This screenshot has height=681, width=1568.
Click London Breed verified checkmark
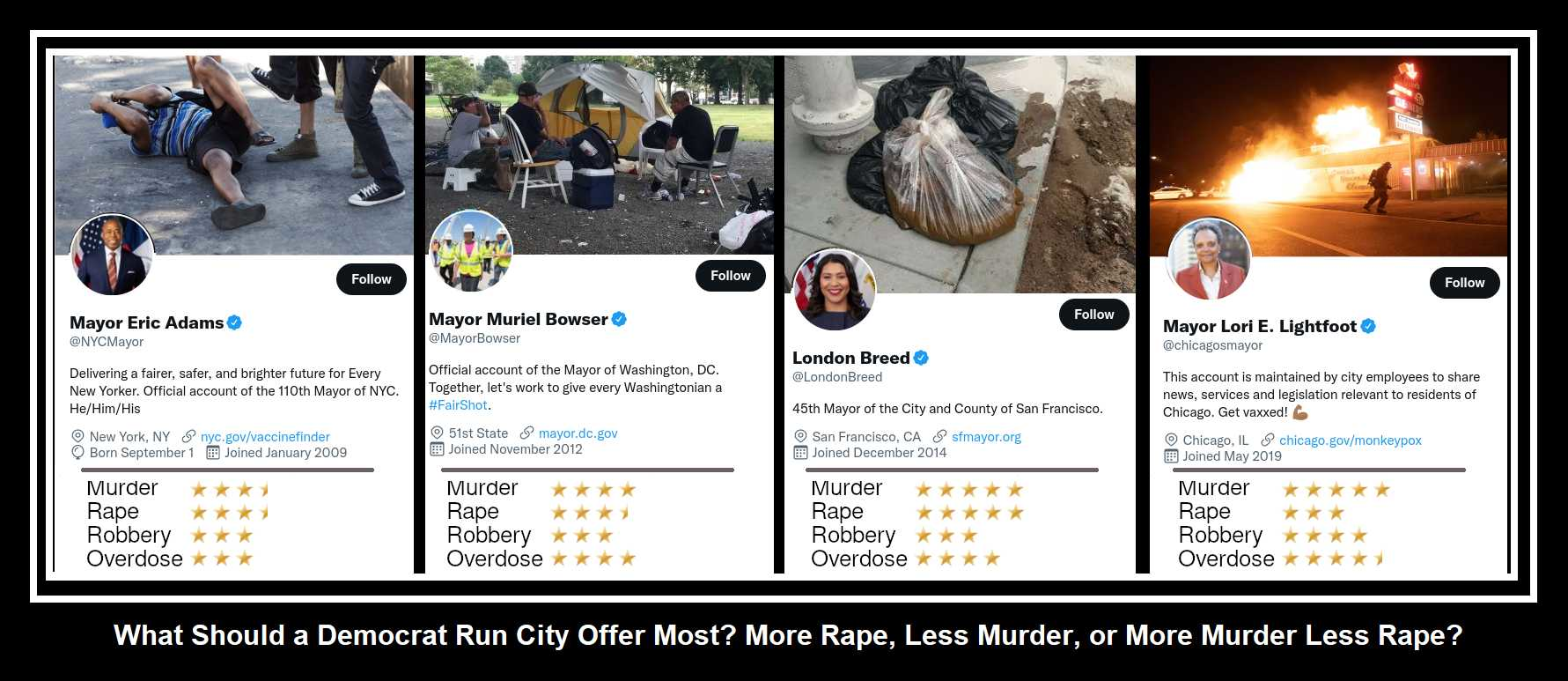pyautogui.click(x=921, y=358)
